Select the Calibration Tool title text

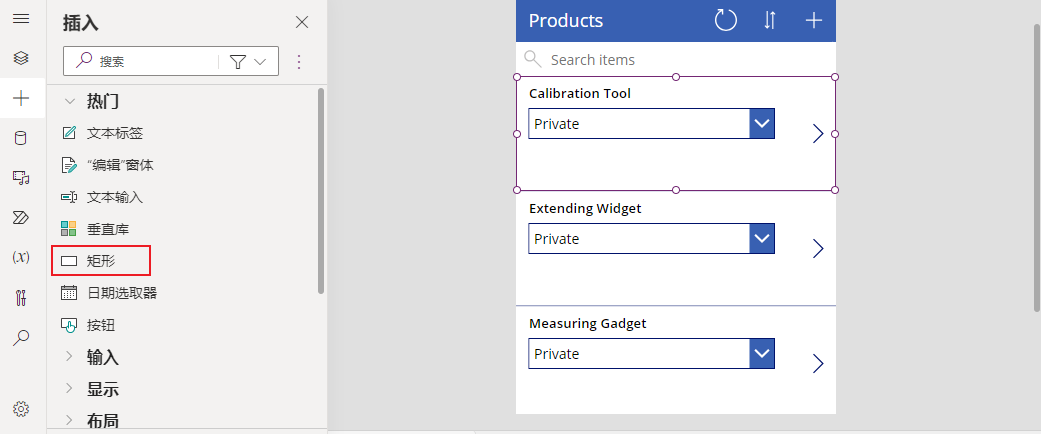click(x=580, y=94)
